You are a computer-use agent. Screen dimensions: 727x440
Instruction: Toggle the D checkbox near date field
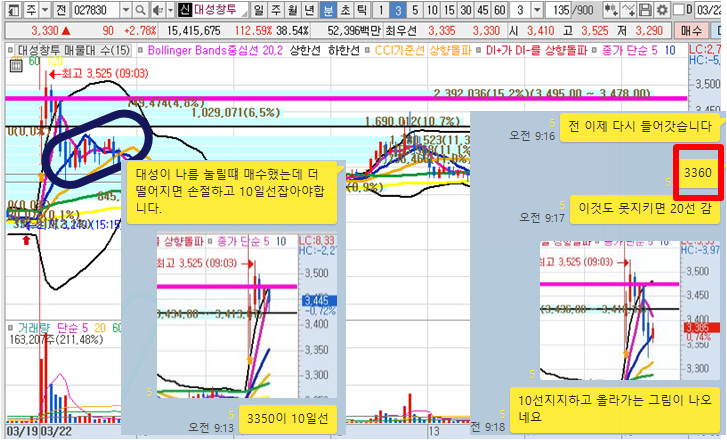[678, 10]
